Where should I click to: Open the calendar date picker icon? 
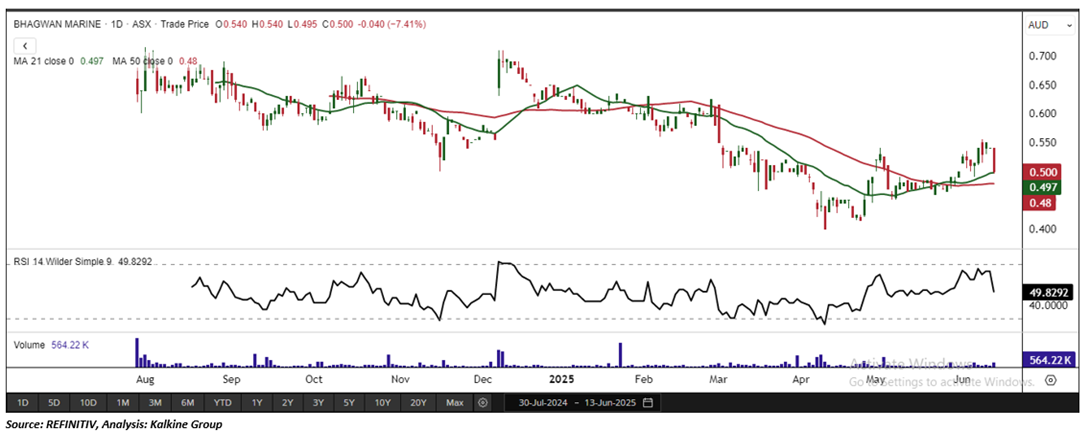tap(648, 403)
